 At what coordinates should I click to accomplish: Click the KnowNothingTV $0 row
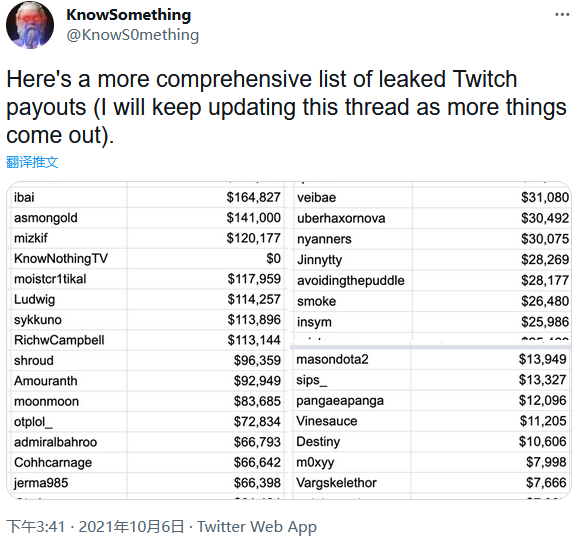147,258
